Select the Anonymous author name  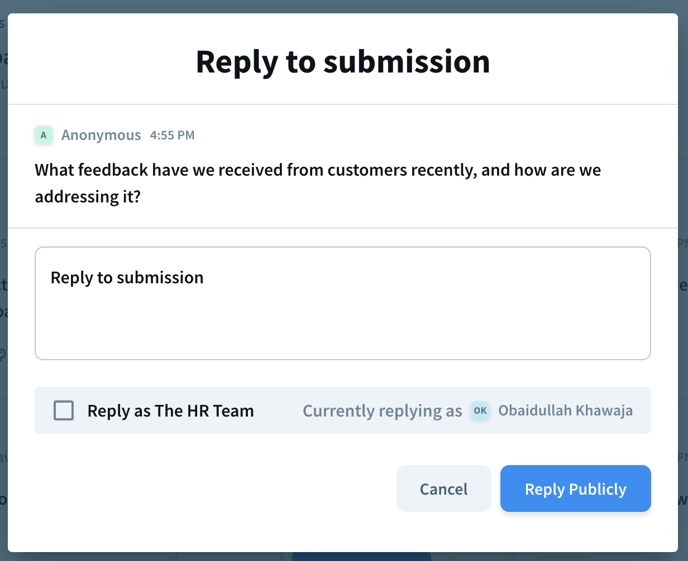click(x=101, y=135)
